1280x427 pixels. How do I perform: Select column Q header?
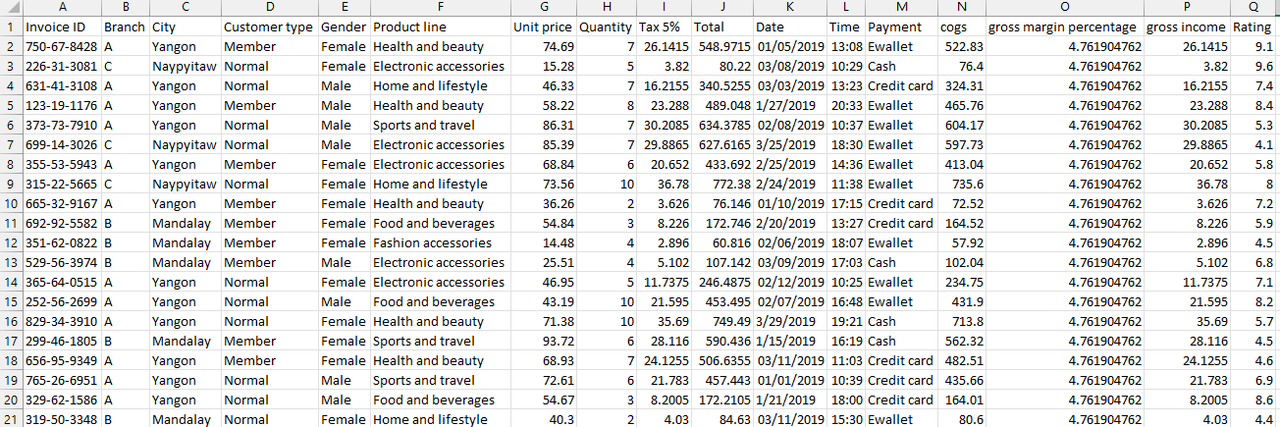coord(1253,8)
